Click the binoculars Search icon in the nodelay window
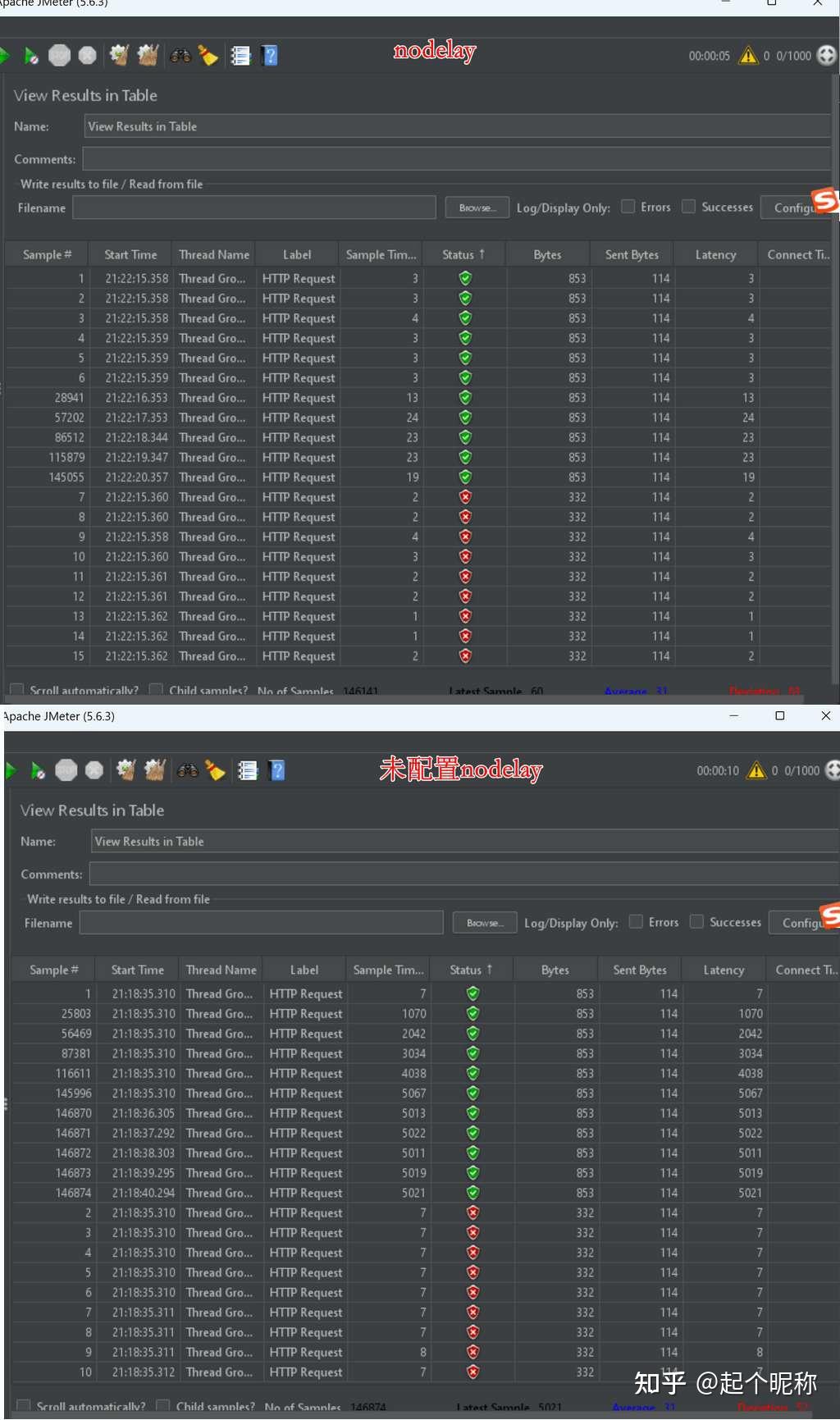Image resolution: width=840 pixels, height=1420 pixels. pyautogui.click(x=180, y=56)
